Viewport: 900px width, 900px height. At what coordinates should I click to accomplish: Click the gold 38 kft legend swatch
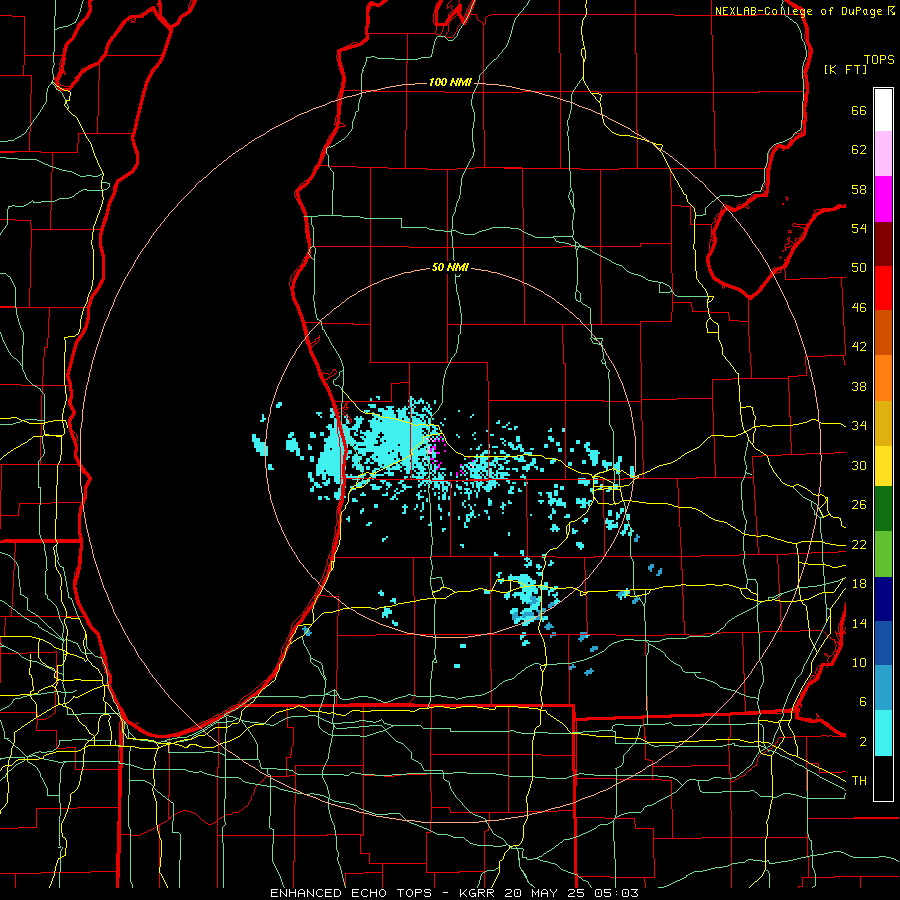883,423
